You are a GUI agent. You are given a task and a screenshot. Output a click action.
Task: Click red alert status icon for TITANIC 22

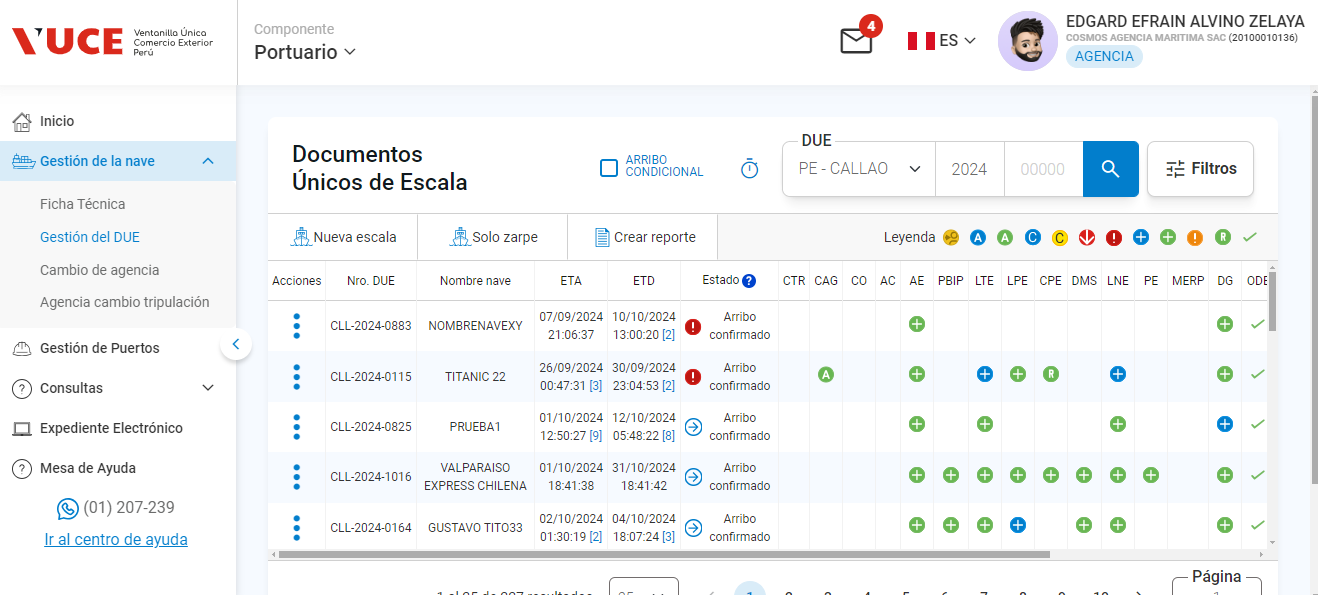point(693,377)
